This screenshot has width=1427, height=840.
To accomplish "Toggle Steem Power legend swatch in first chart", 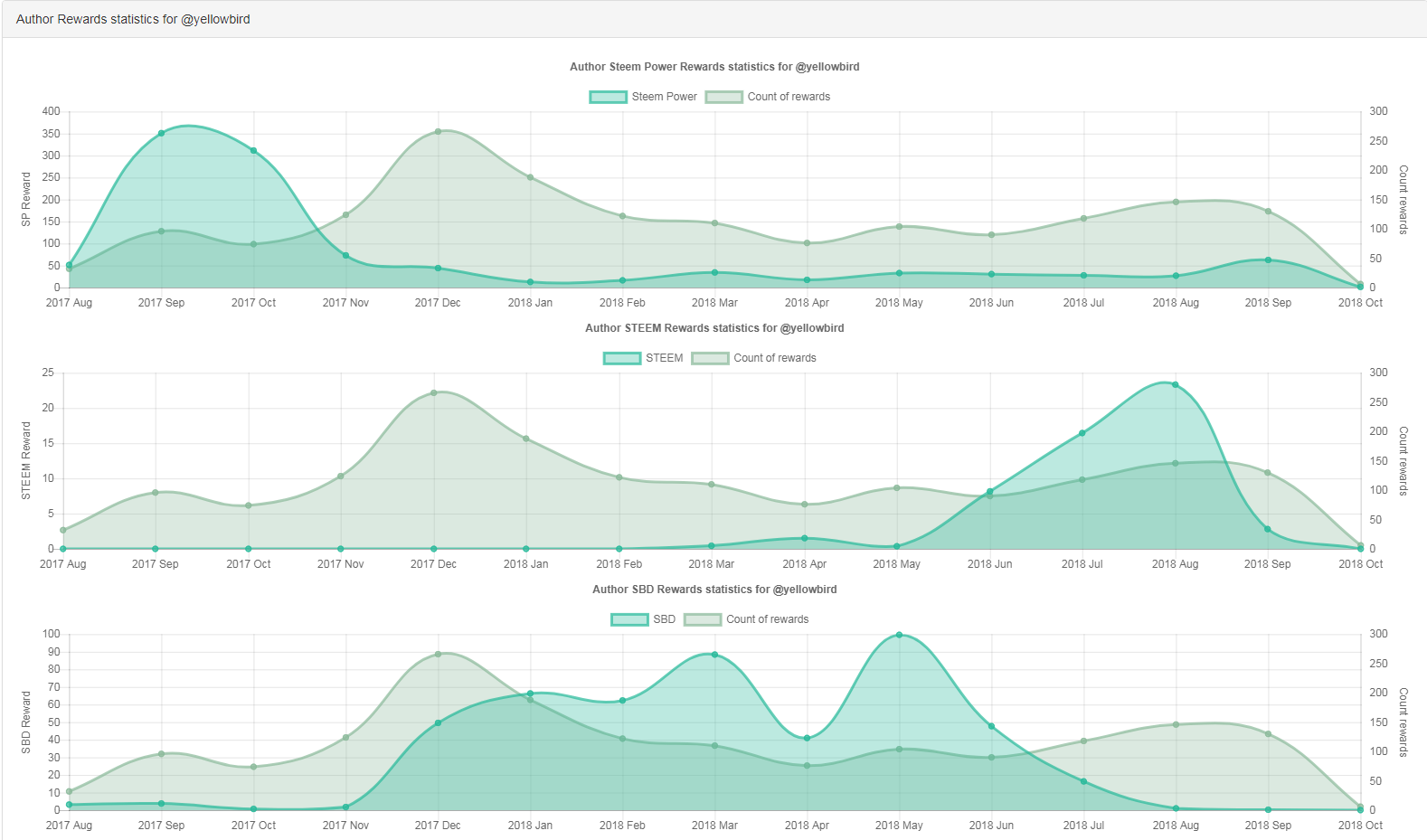I will click(x=608, y=97).
